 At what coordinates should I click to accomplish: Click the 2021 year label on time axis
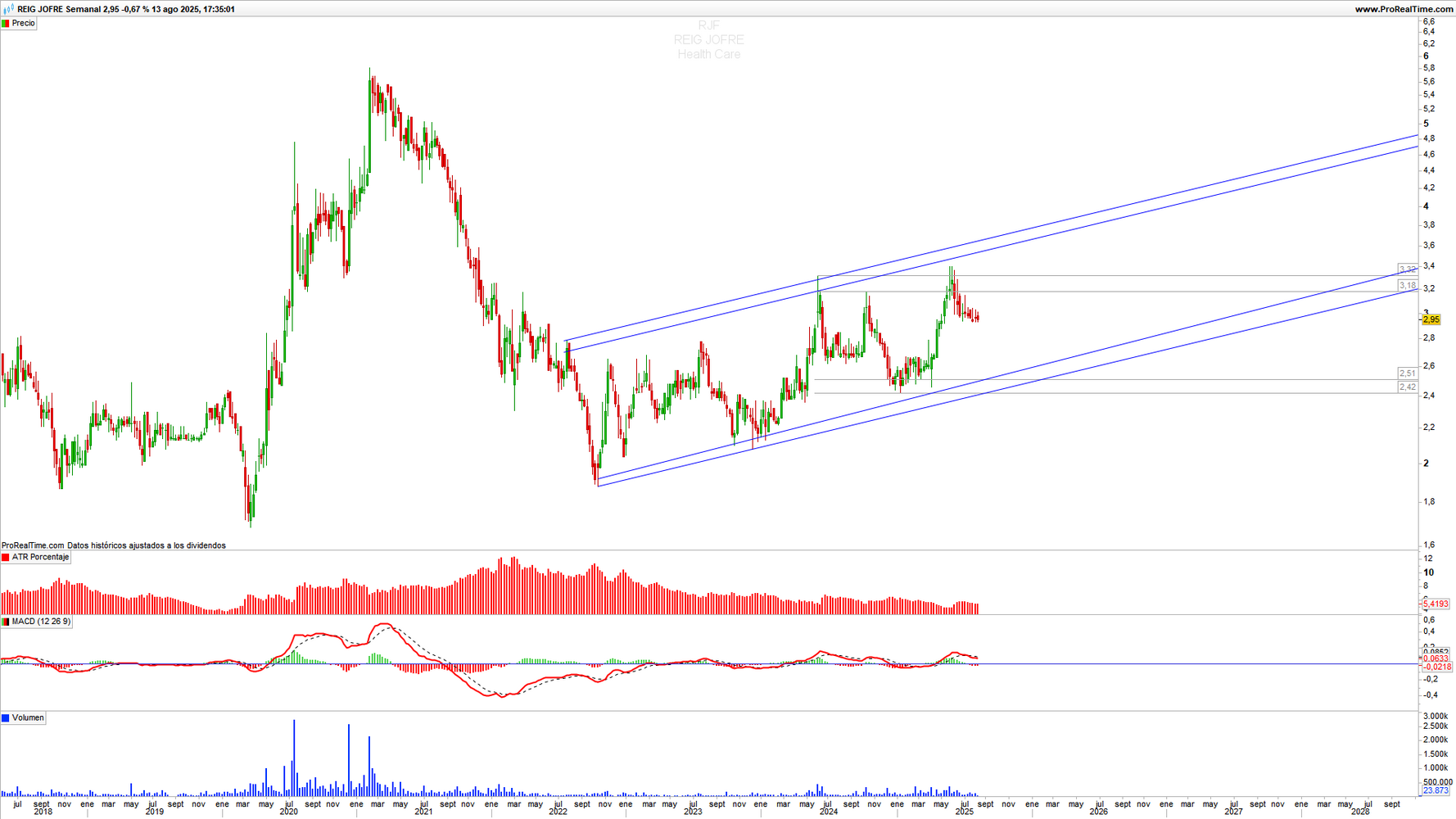click(423, 812)
